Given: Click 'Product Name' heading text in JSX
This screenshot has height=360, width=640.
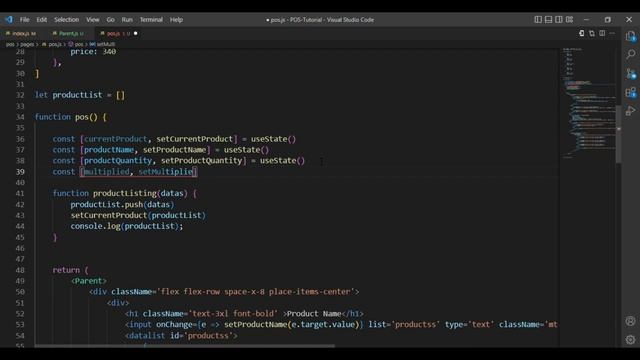Looking at the screenshot, I should [x=314, y=314].
